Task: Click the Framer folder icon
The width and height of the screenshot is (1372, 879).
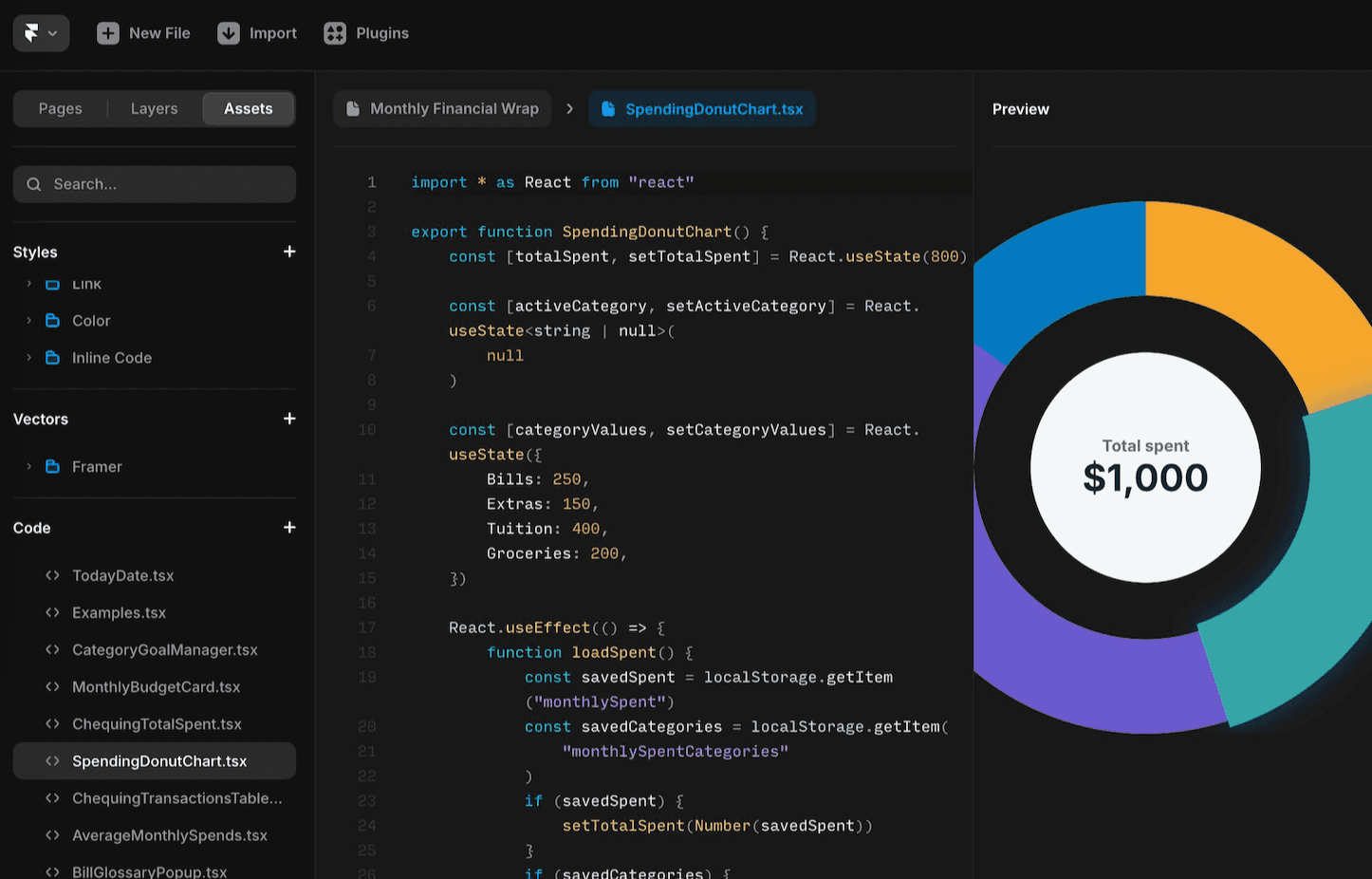Action: click(x=53, y=467)
